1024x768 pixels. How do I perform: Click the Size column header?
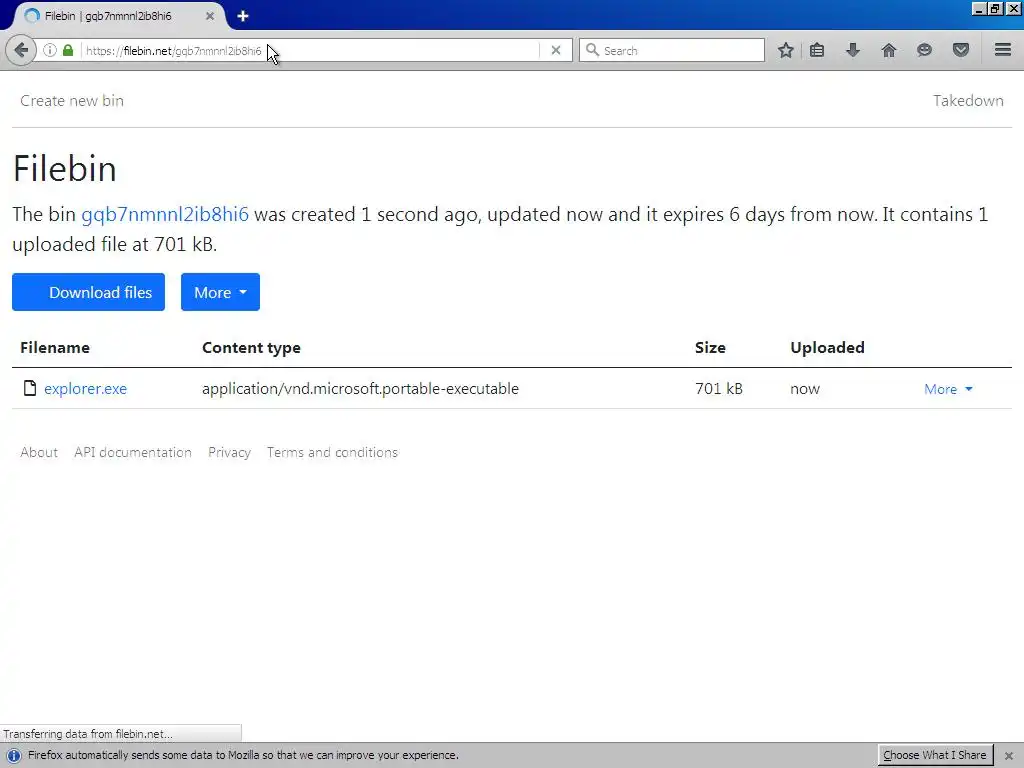[x=711, y=347]
